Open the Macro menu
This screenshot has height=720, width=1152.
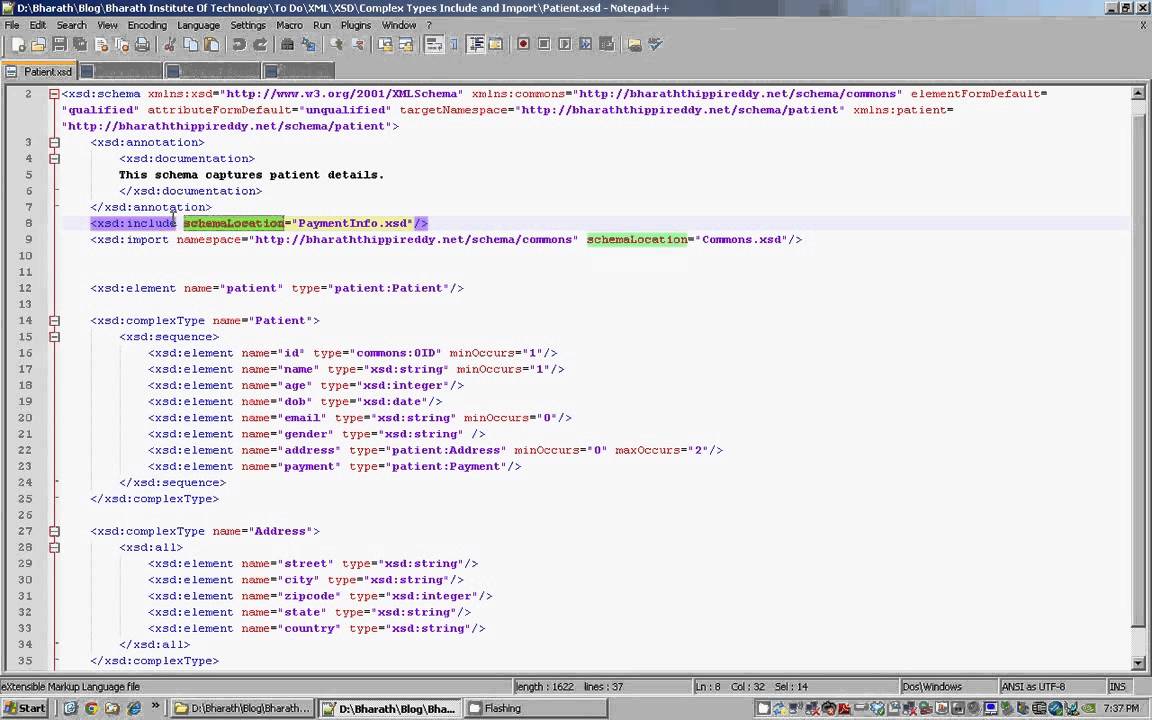click(x=289, y=25)
